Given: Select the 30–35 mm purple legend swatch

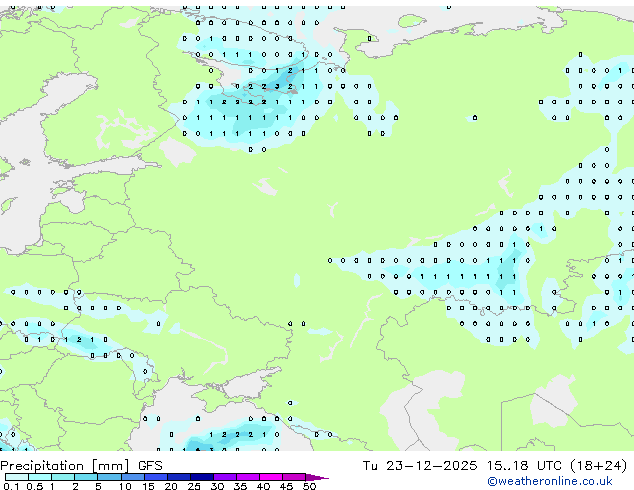Looking at the screenshot, I should (x=225, y=477).
